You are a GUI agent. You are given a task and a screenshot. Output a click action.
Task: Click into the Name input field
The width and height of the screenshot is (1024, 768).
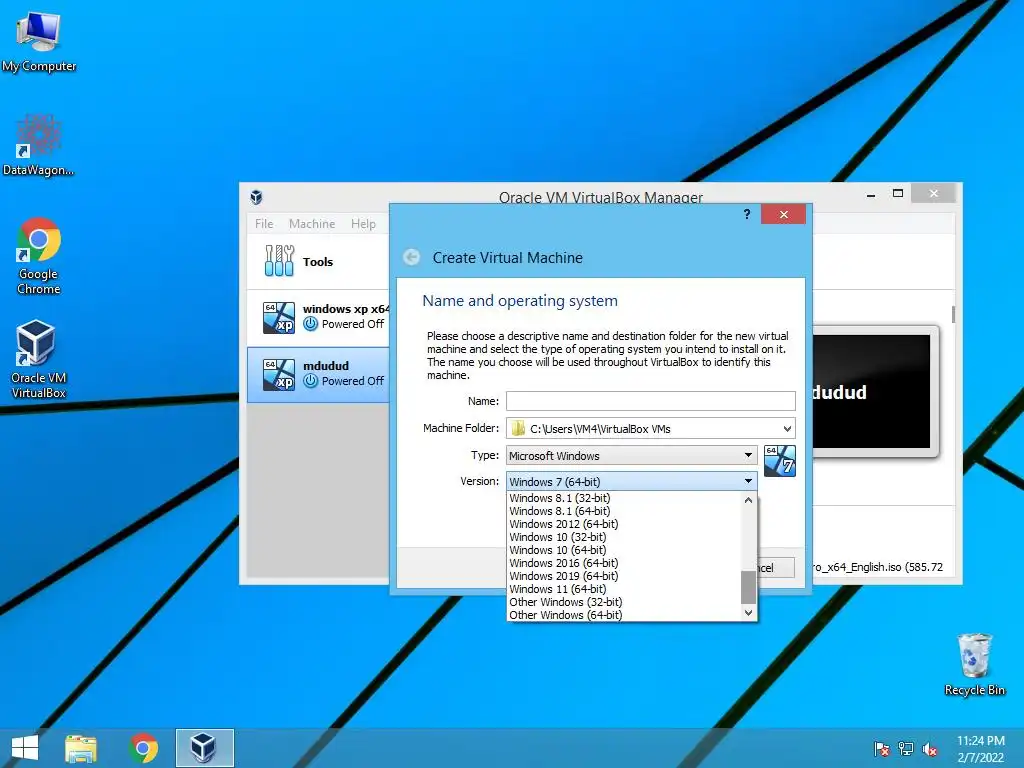(650, 400)
